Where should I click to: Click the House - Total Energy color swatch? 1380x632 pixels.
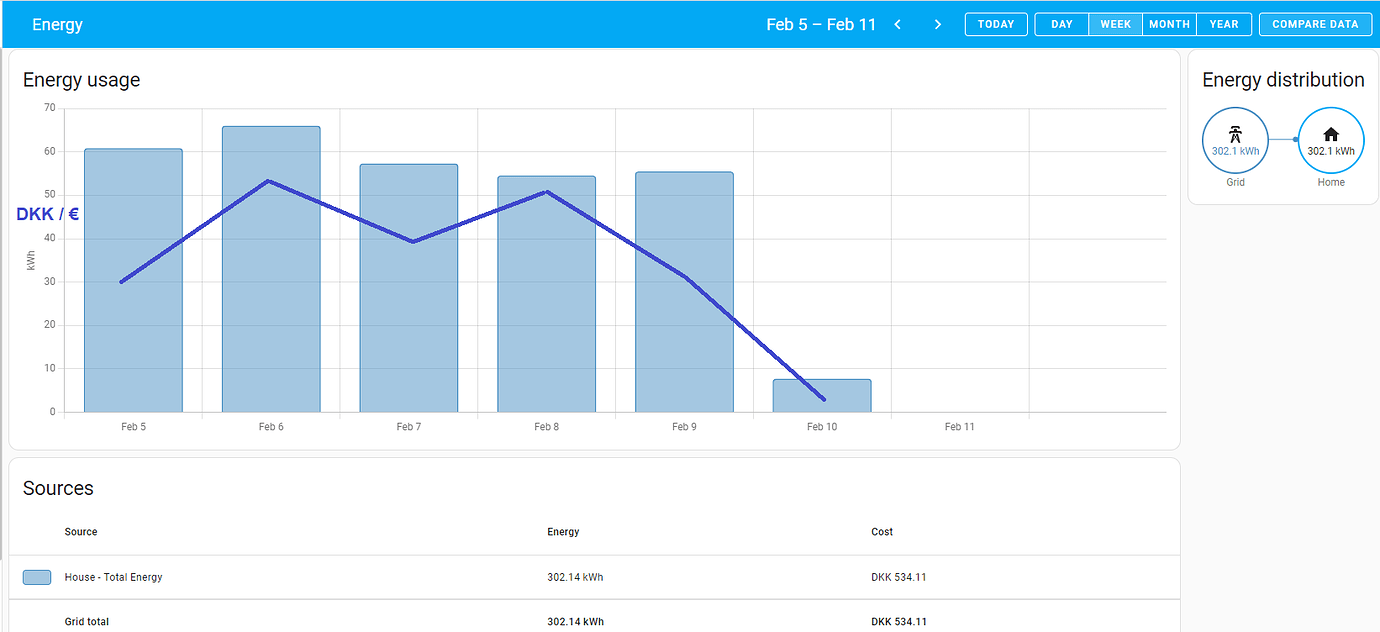(37, 577)
